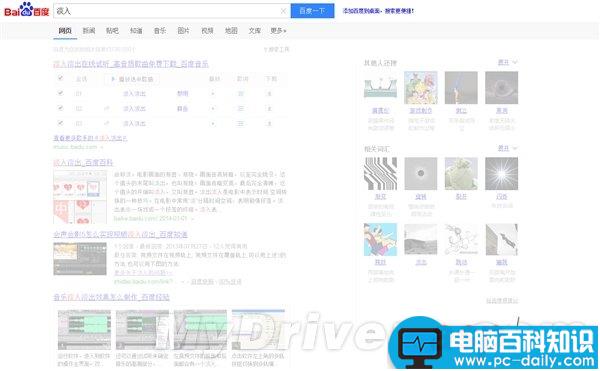
Task: Expand the 相关词汇 section with 展开
Action: pos(507,148)
